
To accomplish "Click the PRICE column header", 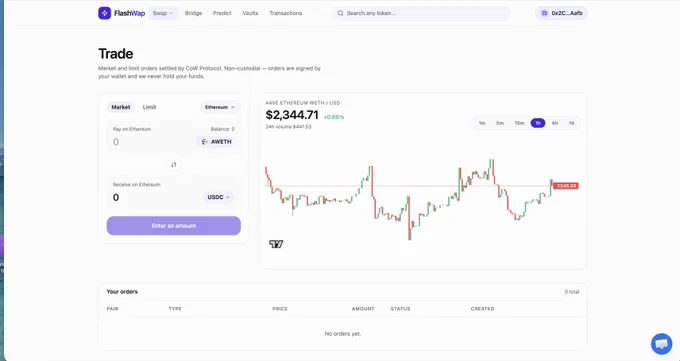I will [x=280, y=309].
